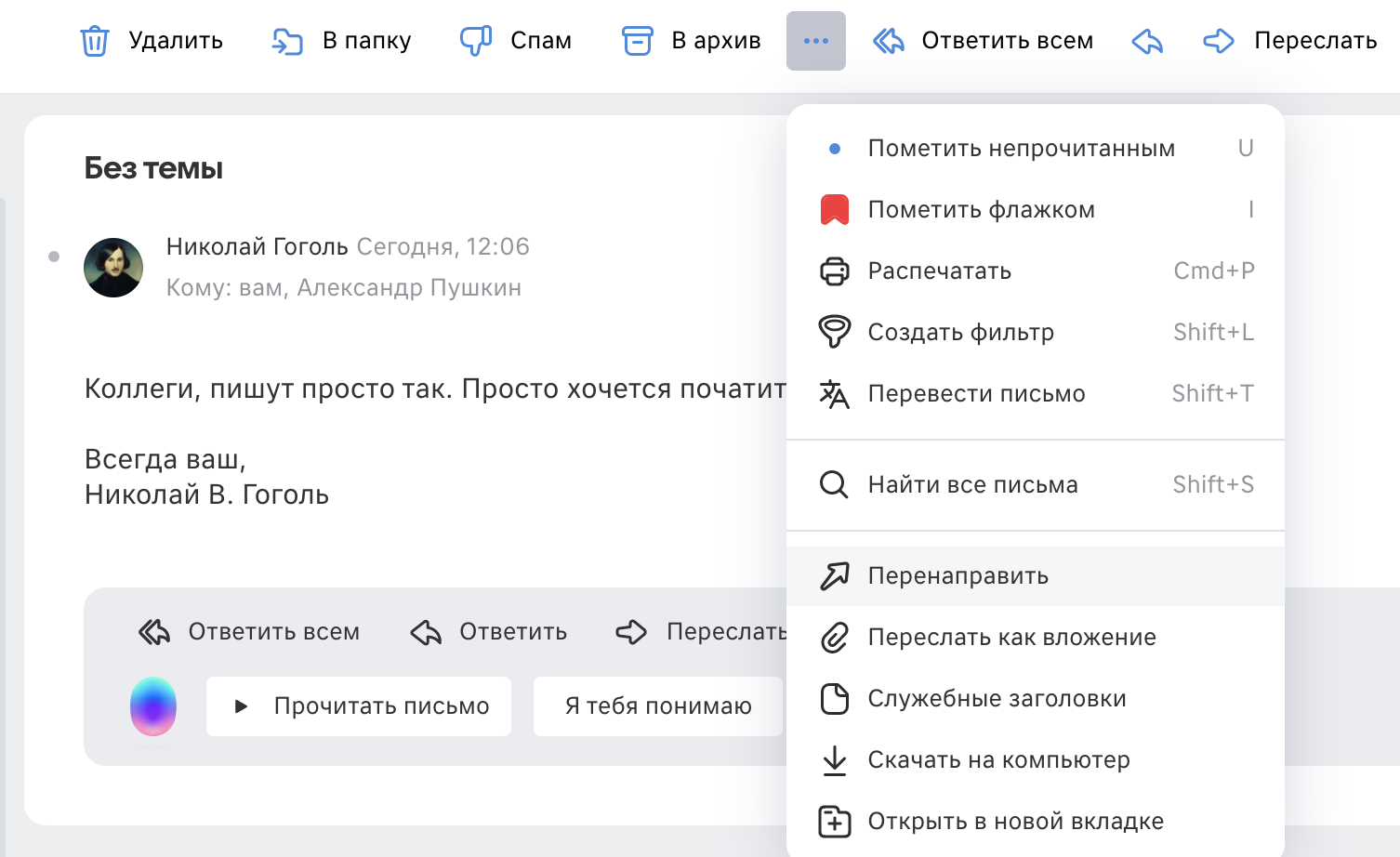
Task: Click the Всегда ваш, closing line
Action: click(165, 459)
